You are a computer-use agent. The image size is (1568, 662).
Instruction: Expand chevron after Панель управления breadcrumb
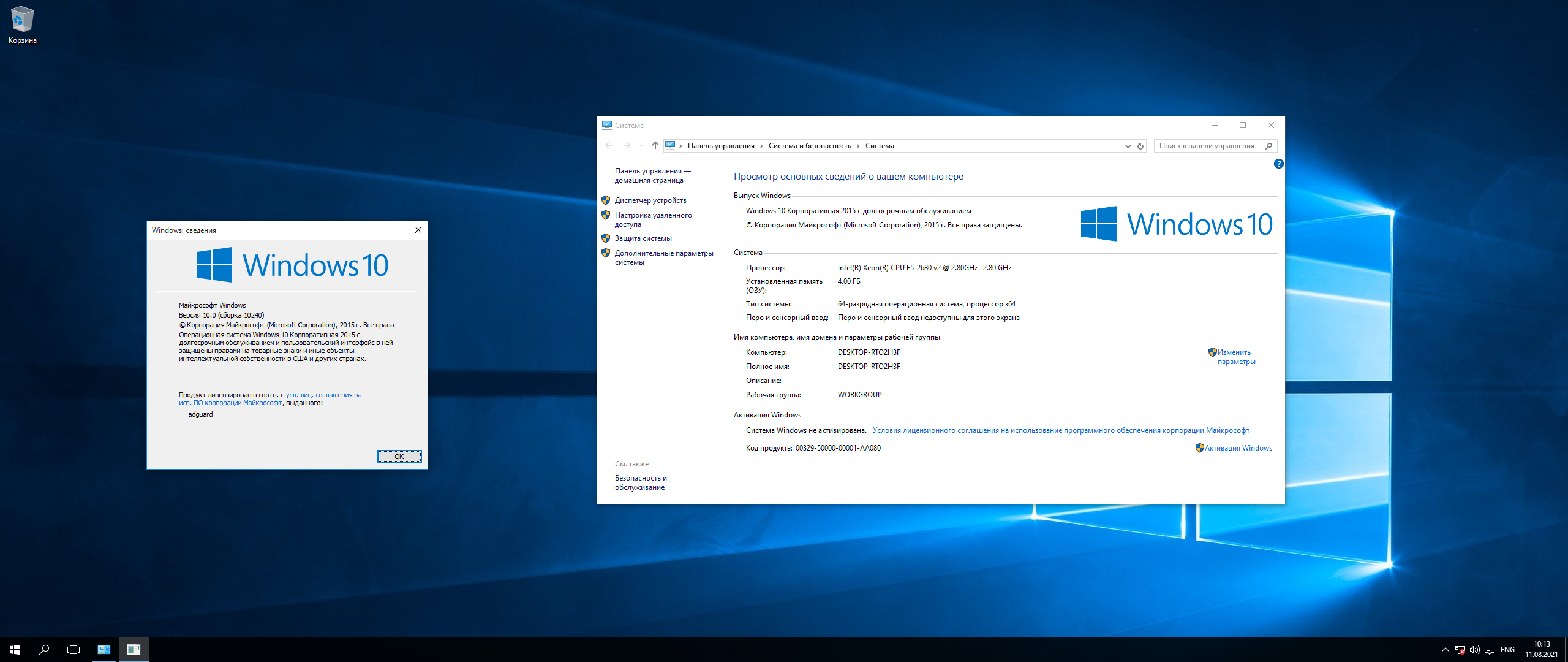coord(761,146)
